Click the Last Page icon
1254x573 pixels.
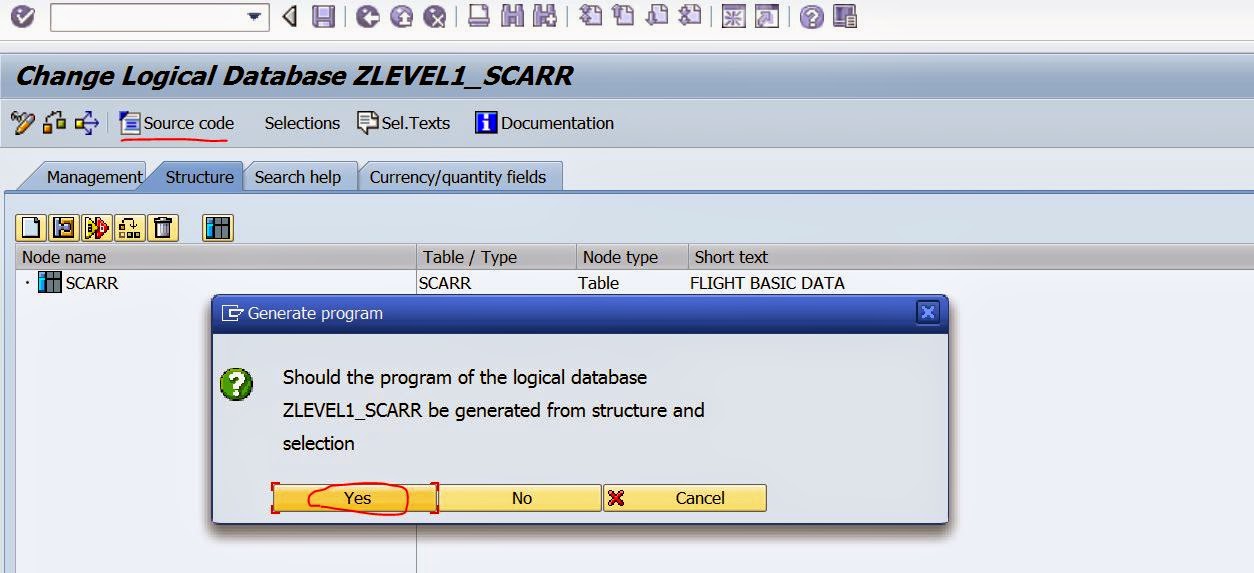click(x=689, y=17)
